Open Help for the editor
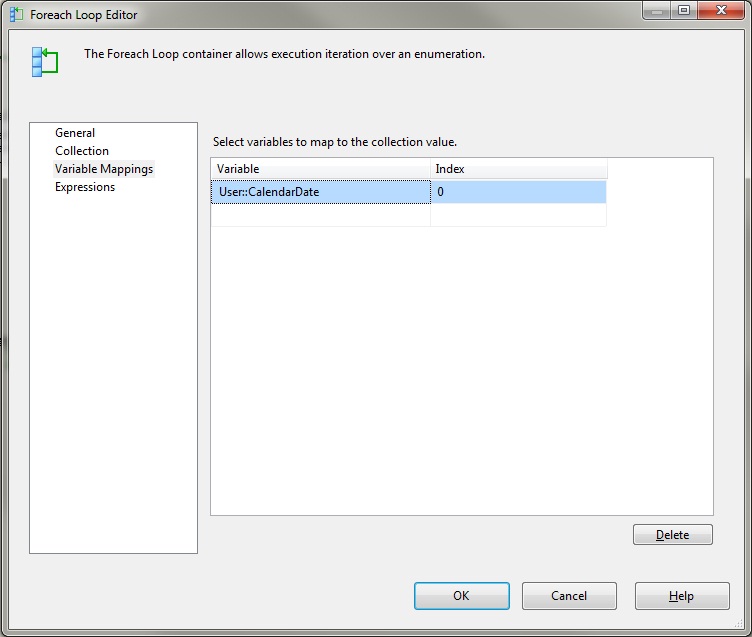The image size is (752, 637). [x=681, y=596]
